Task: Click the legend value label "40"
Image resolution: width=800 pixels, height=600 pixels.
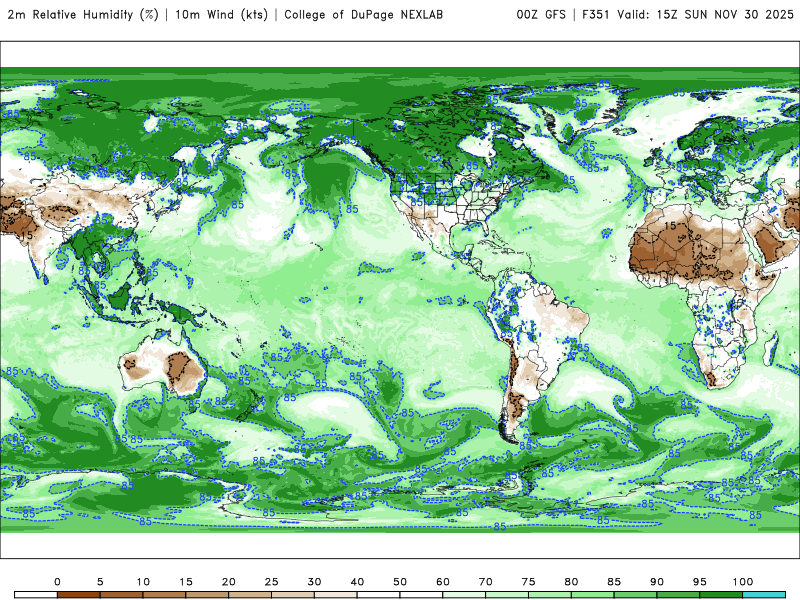Action: click(357, 582)
